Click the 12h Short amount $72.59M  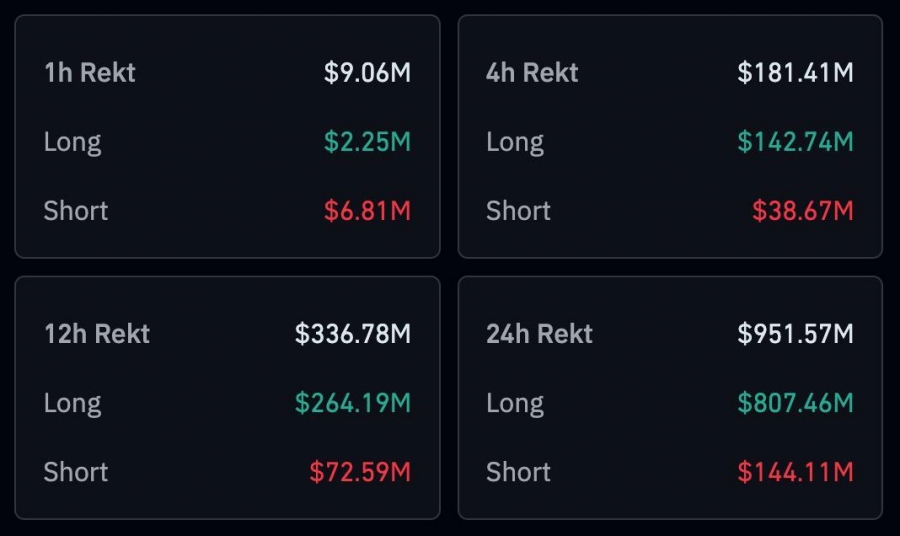coord(360,472)
